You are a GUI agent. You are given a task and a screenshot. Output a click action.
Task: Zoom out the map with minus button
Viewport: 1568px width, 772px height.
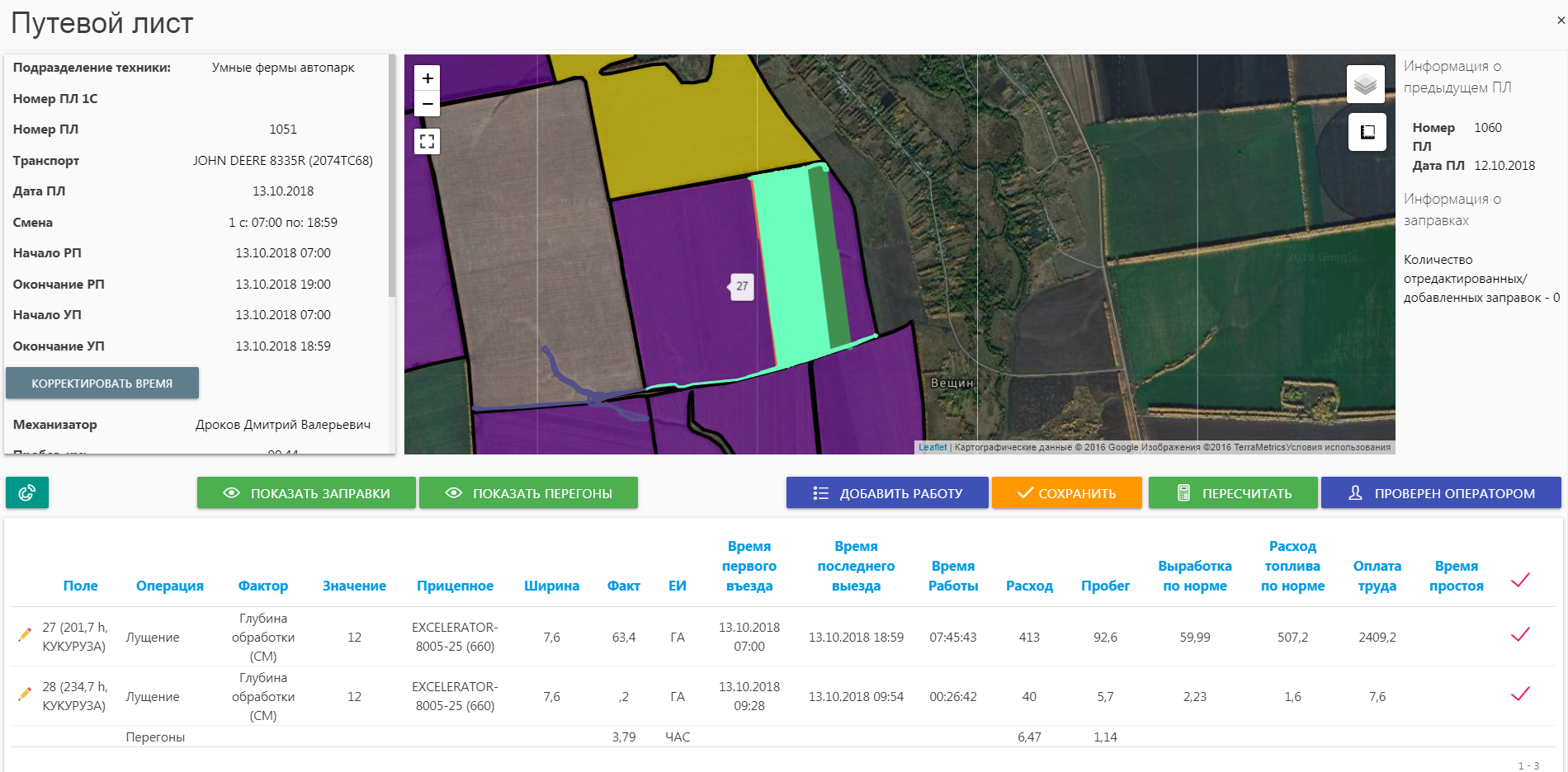point(427,104)
